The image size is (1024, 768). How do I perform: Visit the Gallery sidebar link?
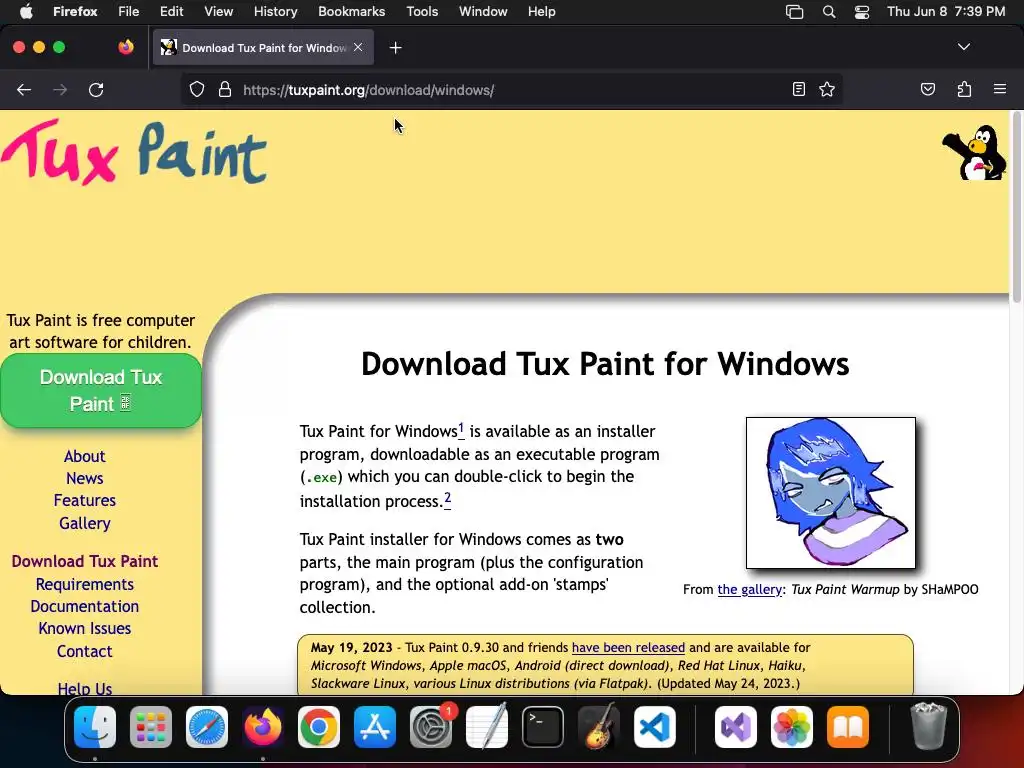coord(84,524)
